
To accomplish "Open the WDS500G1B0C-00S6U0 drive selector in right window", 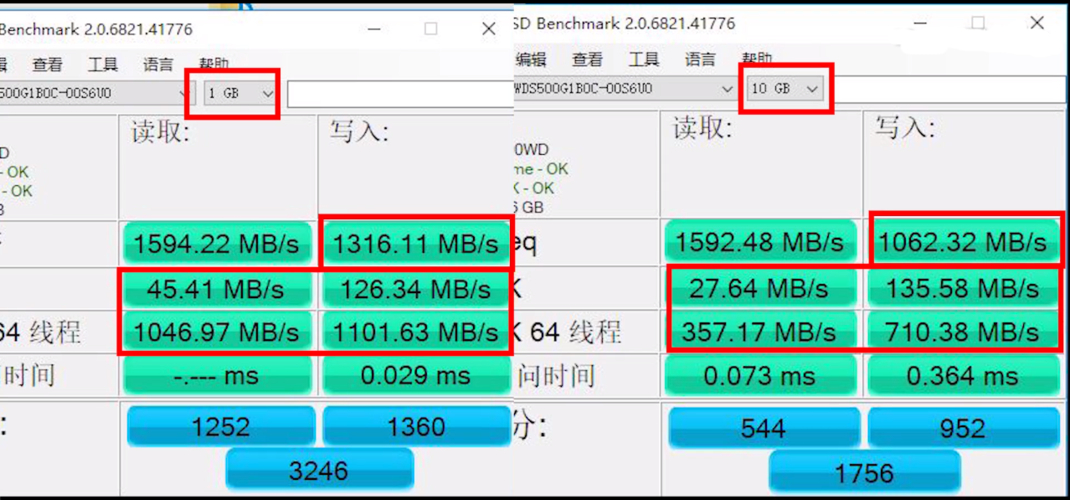I will pos(624,89).
